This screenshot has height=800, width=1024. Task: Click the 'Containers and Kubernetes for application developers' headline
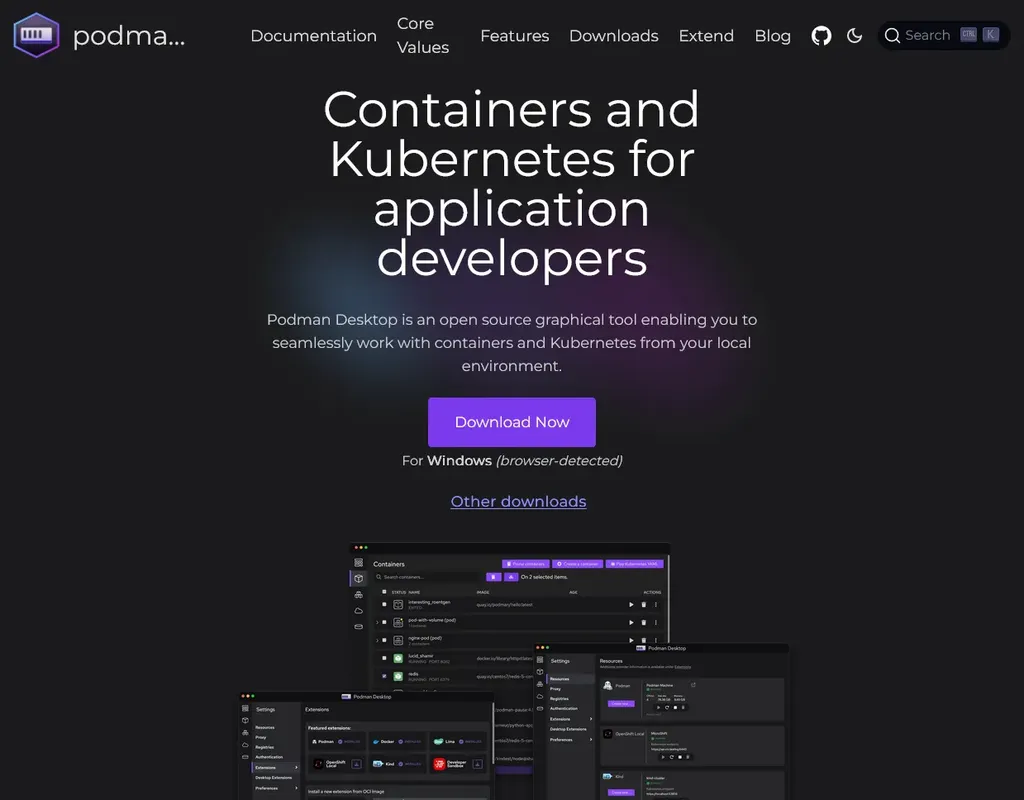point(511,184)
